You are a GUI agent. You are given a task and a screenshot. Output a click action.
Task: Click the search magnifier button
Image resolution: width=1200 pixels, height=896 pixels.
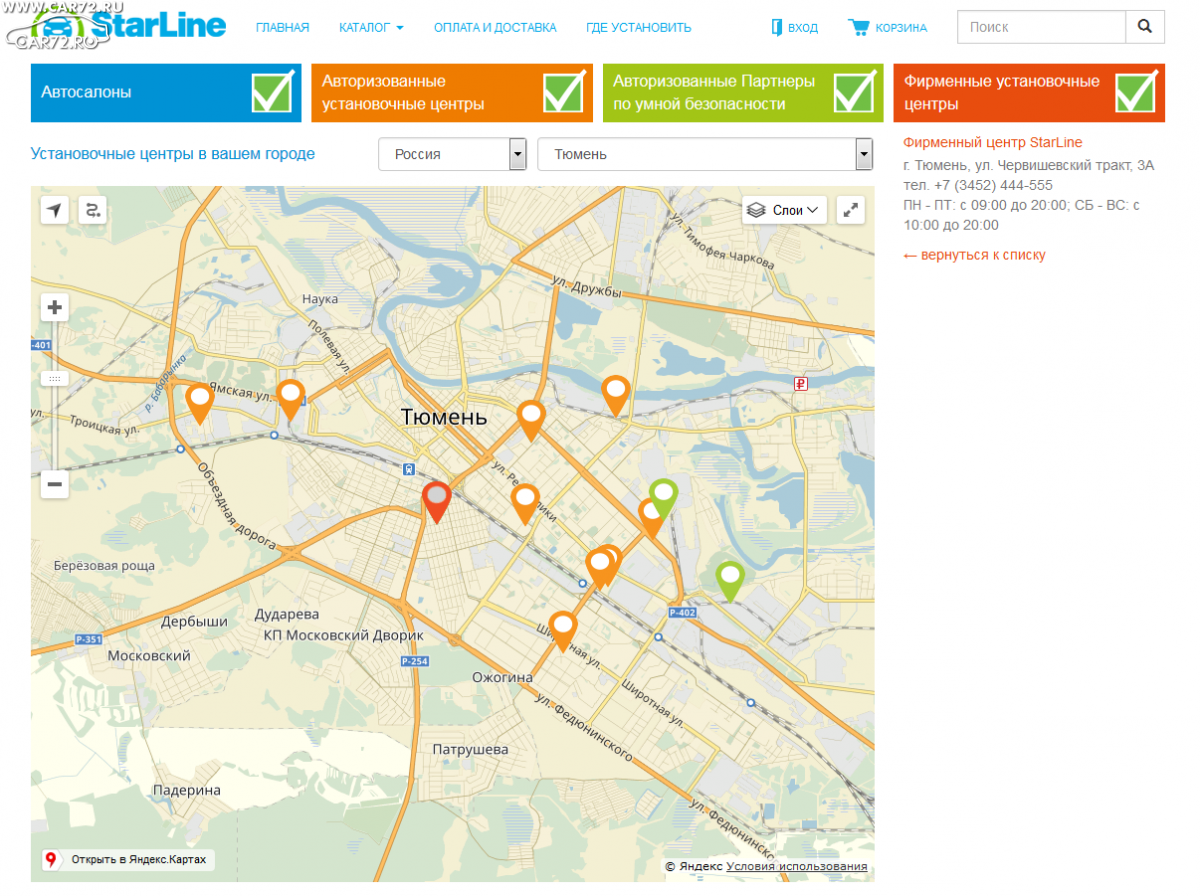[x=1145, y=27]
